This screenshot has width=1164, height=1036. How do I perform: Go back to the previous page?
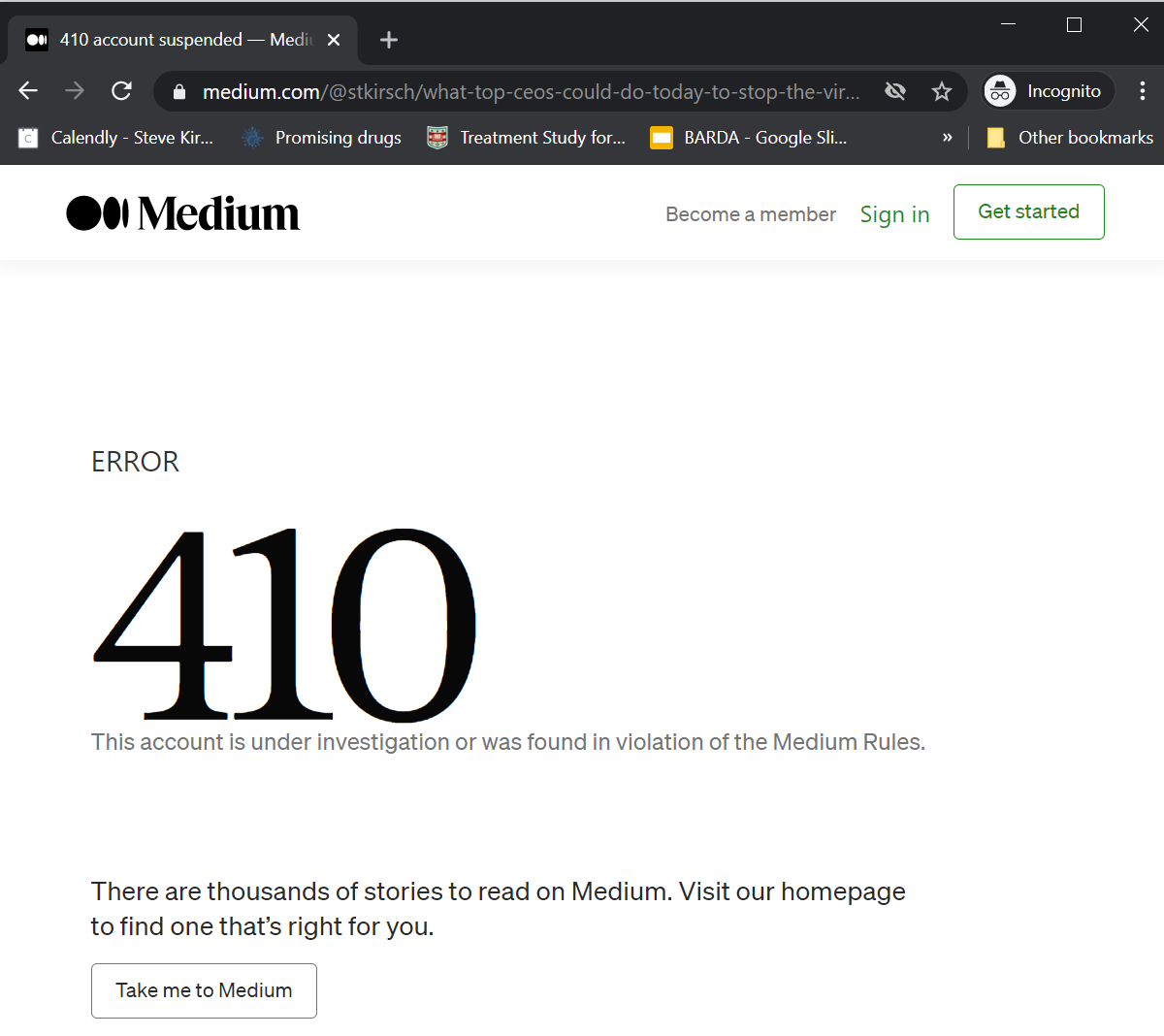(28, 91)
